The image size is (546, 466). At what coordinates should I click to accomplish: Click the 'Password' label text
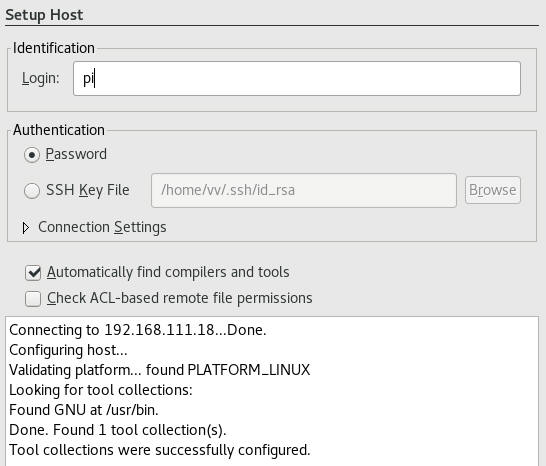(x=76, y=154)
